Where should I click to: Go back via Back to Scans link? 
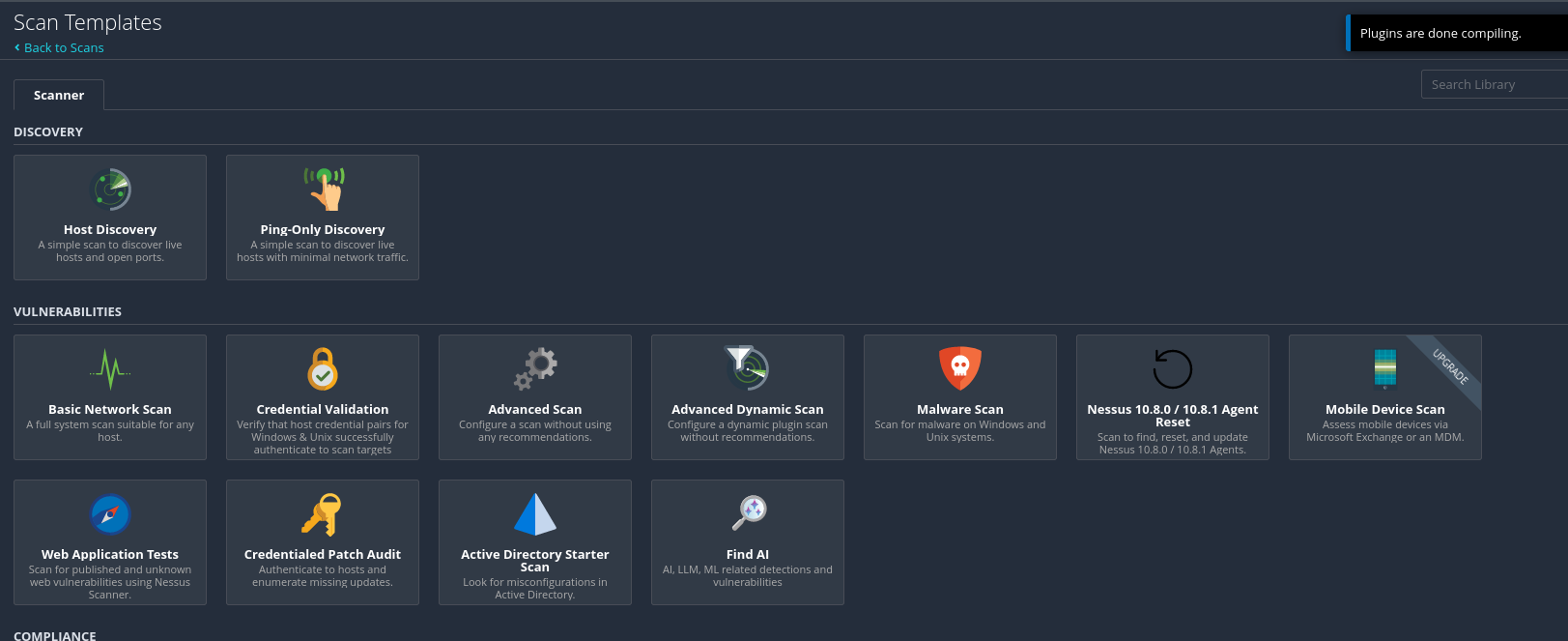[64, 47]
